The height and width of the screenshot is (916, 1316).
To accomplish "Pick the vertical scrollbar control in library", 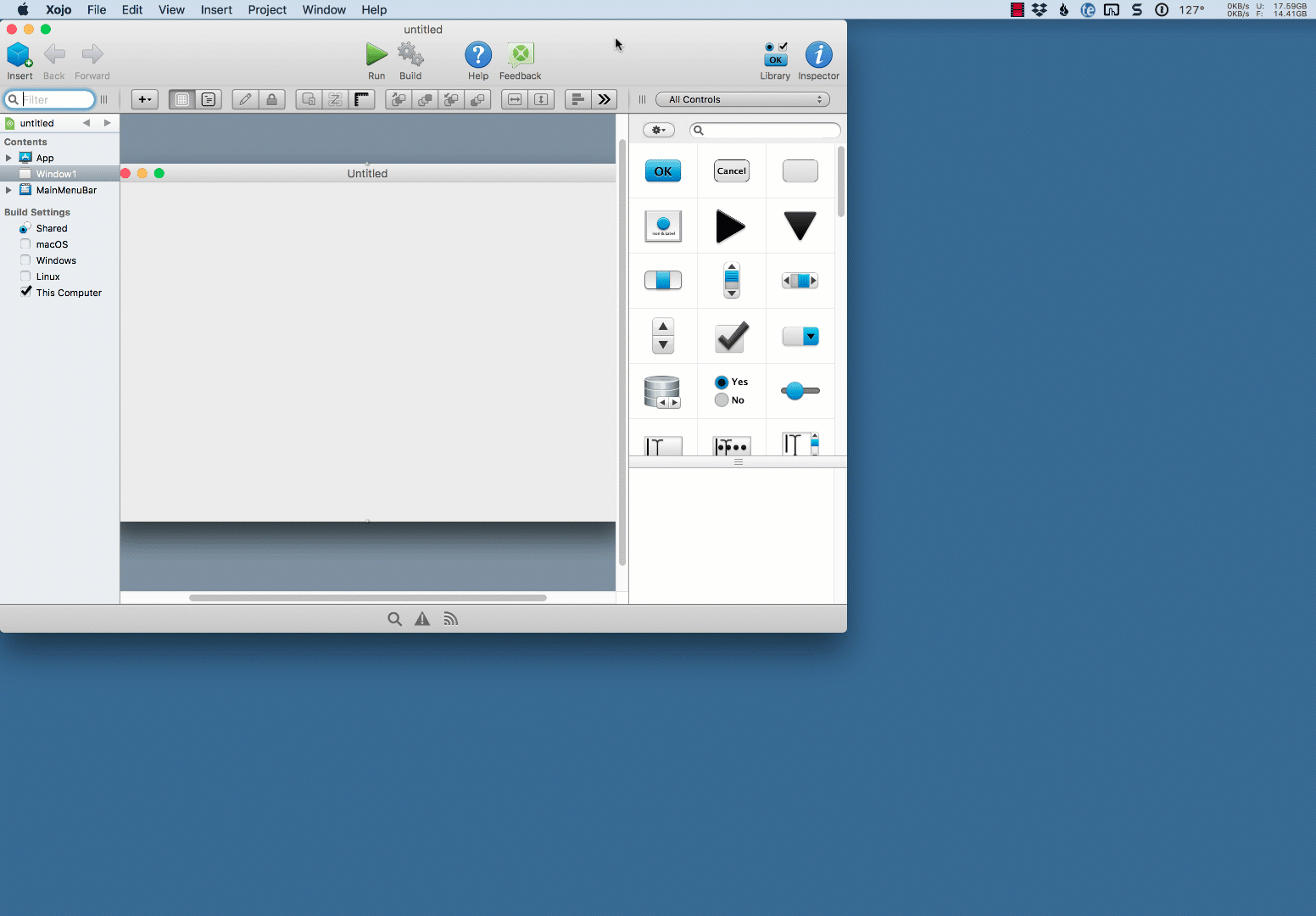I will [x=732, y=281].
